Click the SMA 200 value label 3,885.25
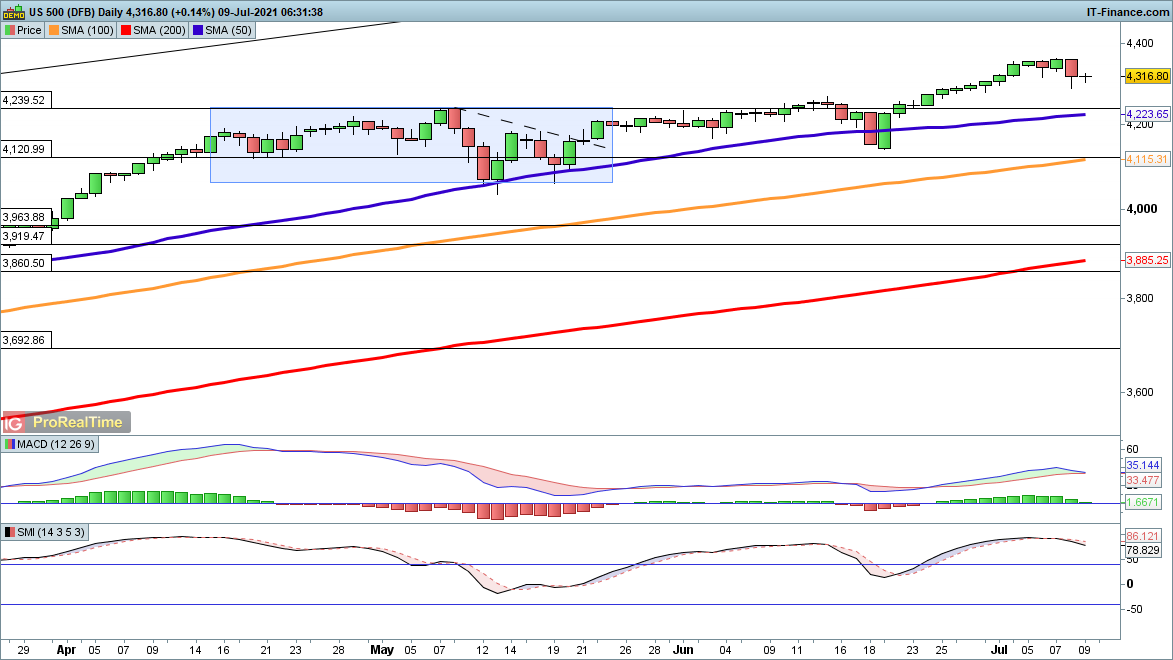1173x660 pixels. tap(1147, 261)
